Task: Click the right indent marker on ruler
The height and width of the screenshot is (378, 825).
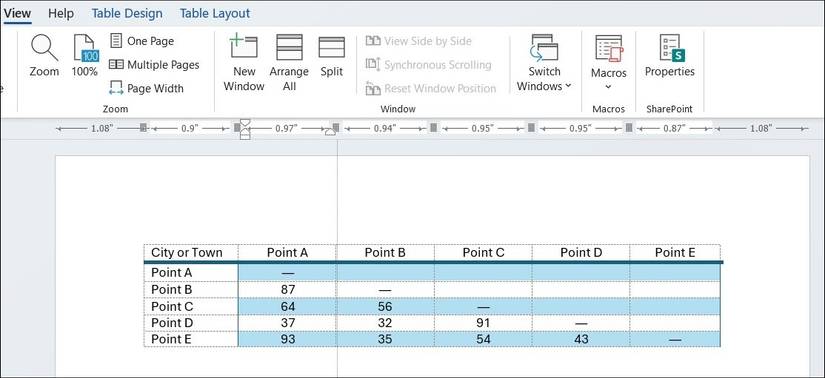Action: tap(330, 132)
